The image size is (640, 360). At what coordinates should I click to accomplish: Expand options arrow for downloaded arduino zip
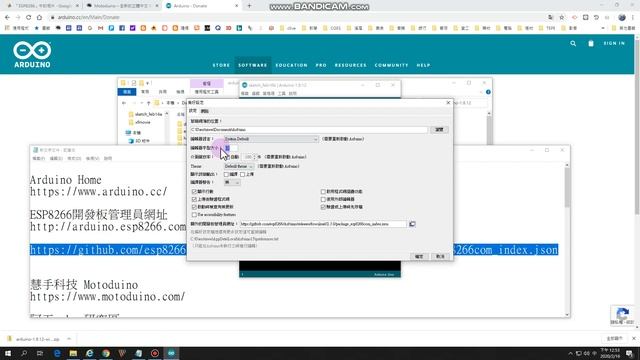69,339
